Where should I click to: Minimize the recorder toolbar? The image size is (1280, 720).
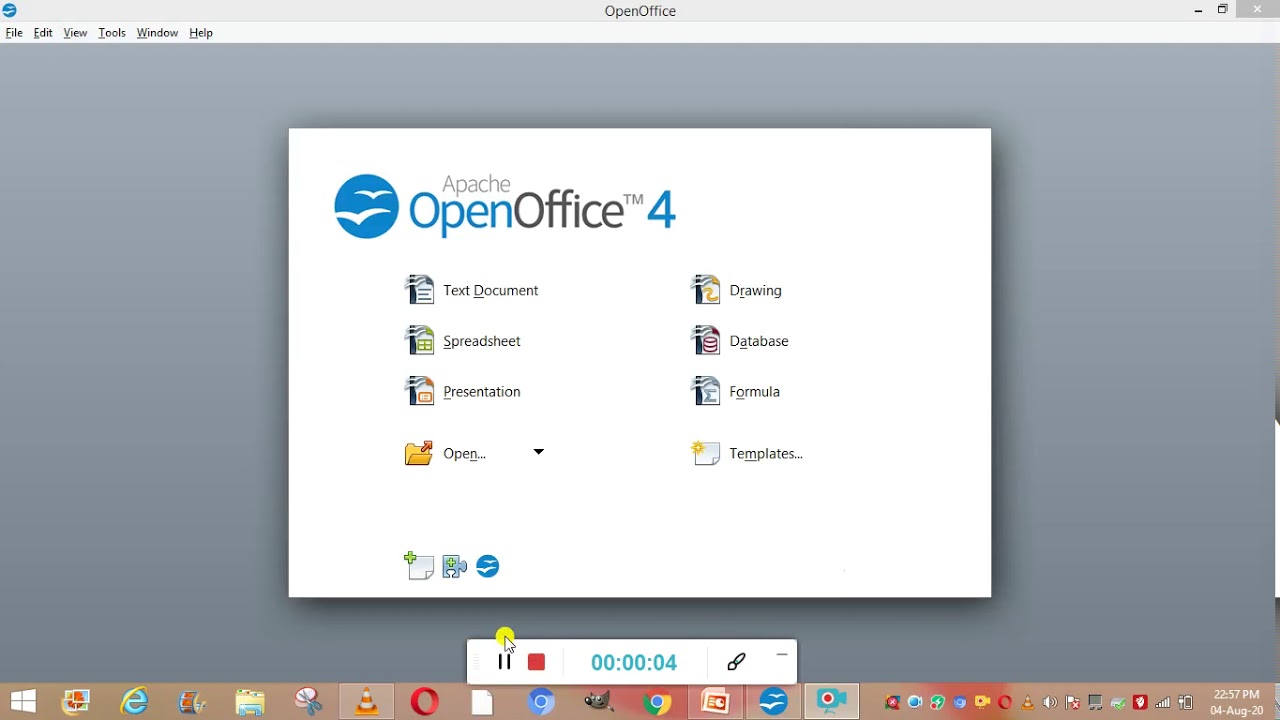(x=783, y=656)
